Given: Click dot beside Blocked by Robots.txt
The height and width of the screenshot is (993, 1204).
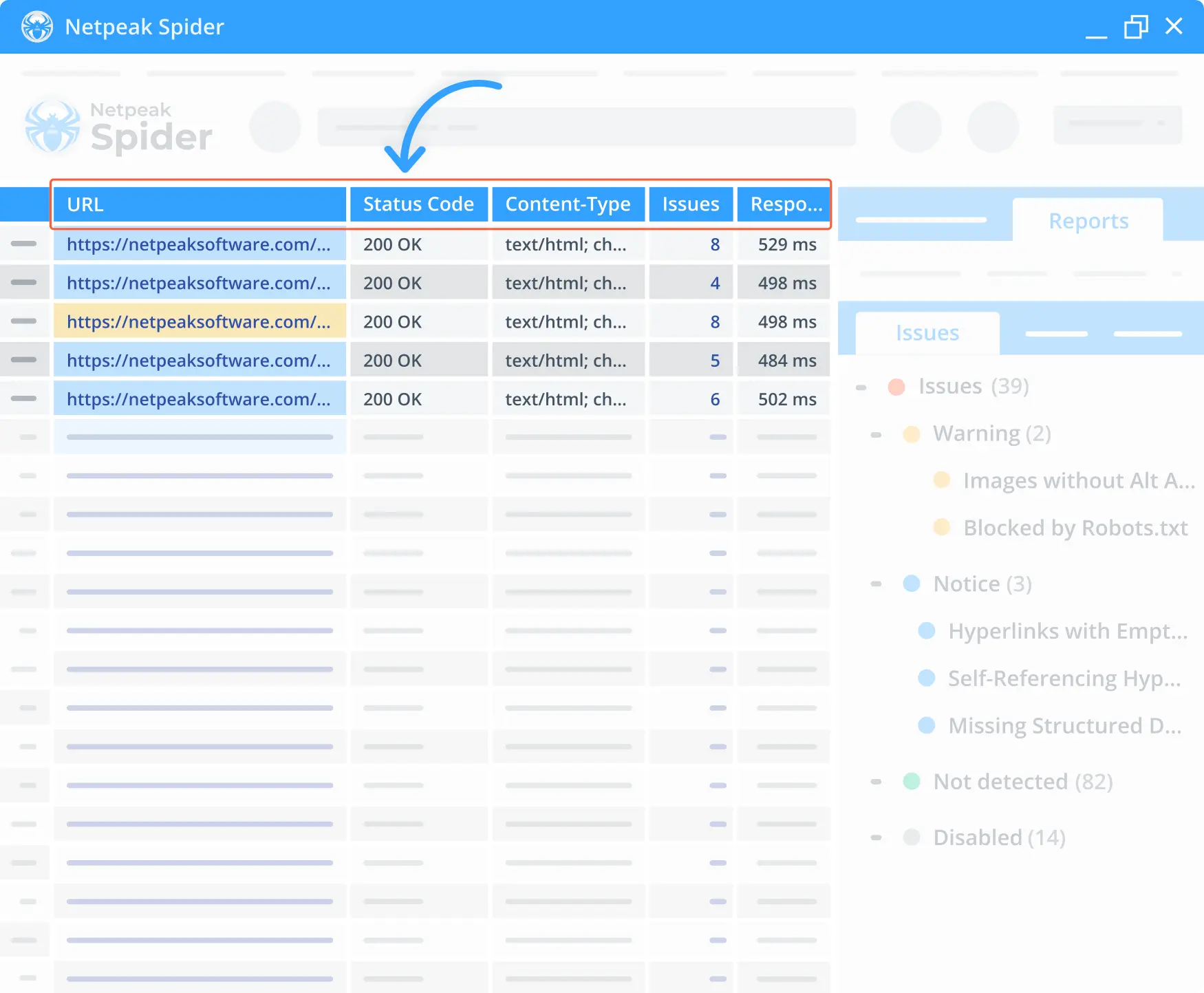Looking at the screenshot, I should point(941,528).
